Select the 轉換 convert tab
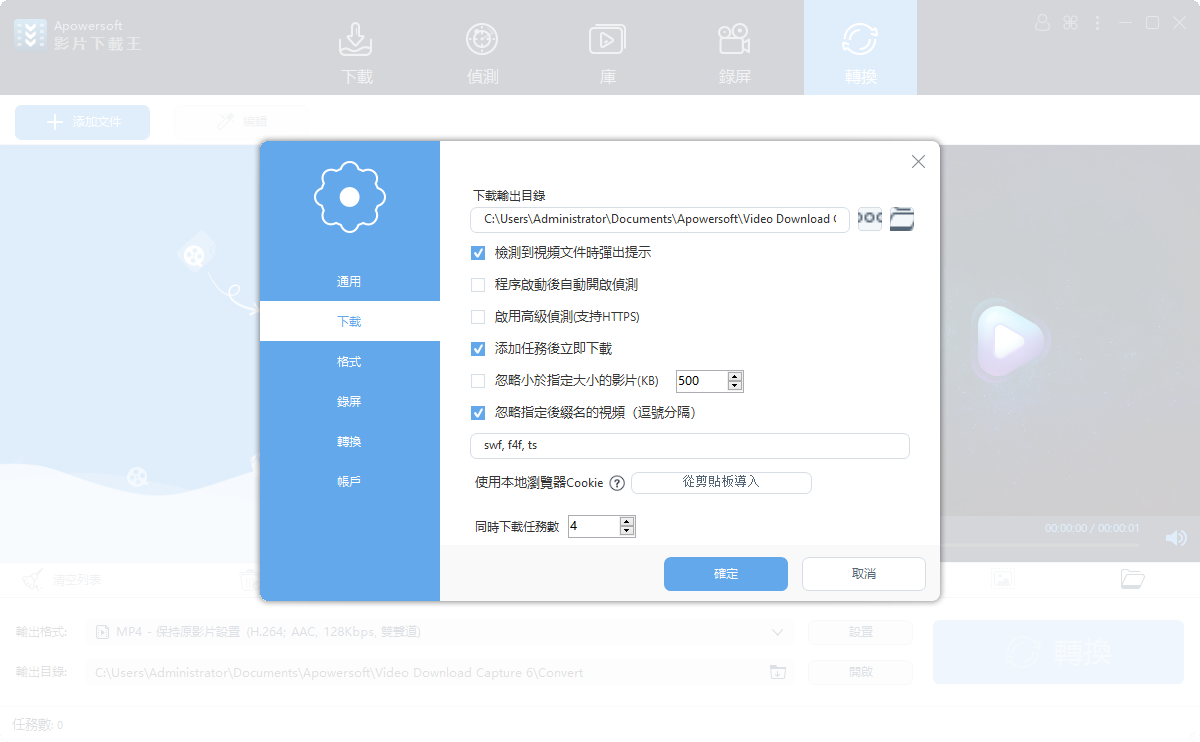 860,48
